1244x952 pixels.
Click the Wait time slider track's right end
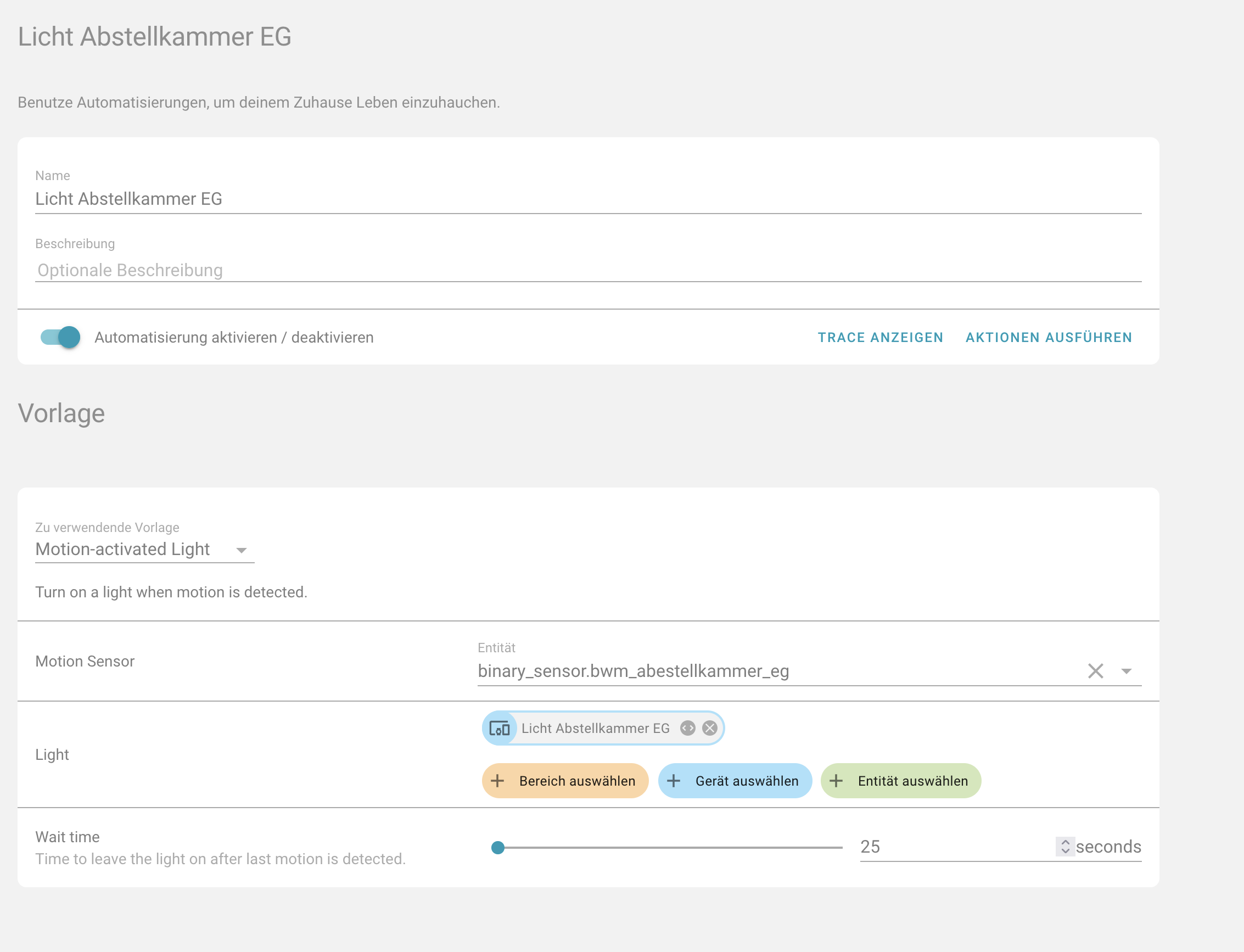click(x=840, y=847)
